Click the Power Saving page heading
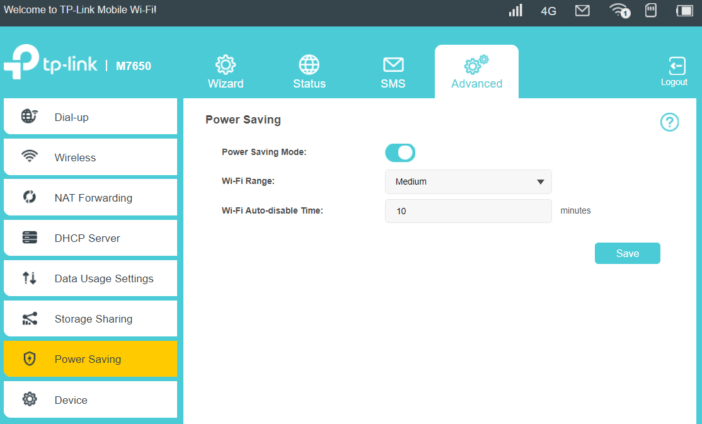702x424 pixels. pyautogui.click(x=243, y=120)
